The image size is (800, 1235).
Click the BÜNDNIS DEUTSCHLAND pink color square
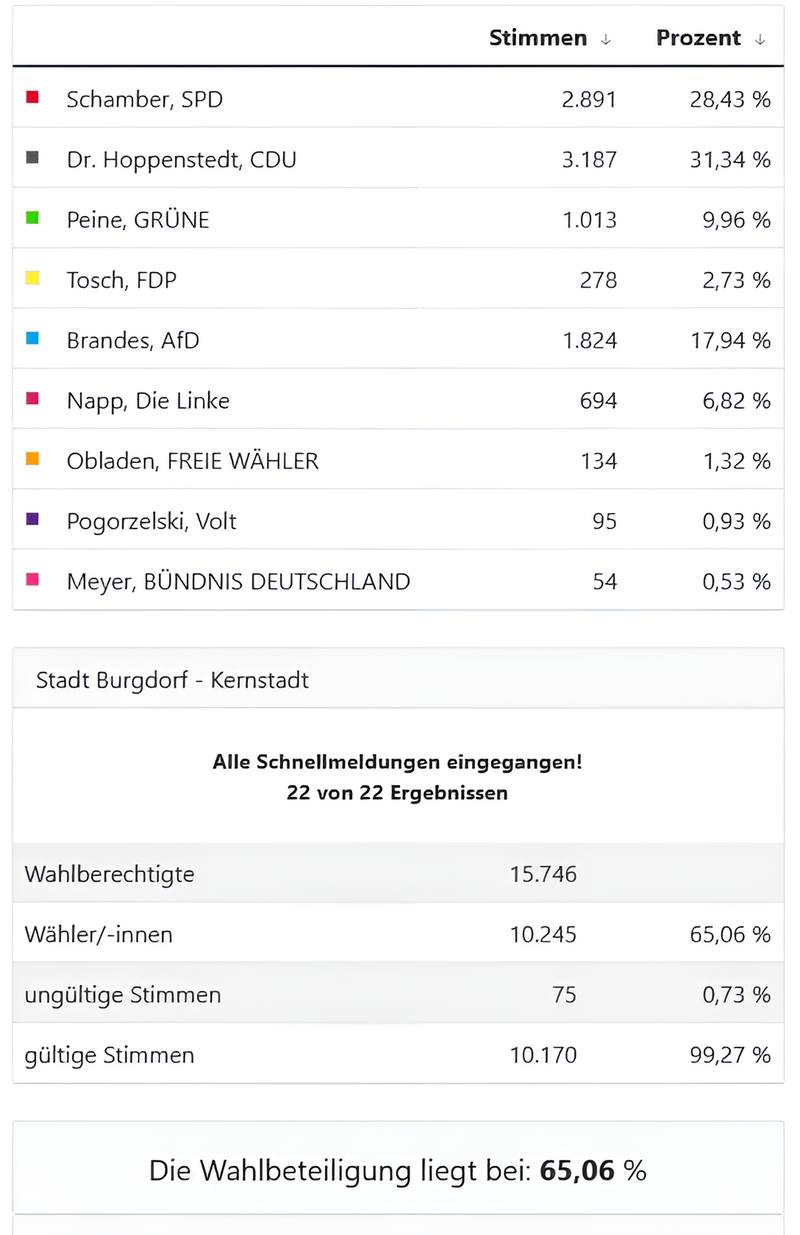32,579
